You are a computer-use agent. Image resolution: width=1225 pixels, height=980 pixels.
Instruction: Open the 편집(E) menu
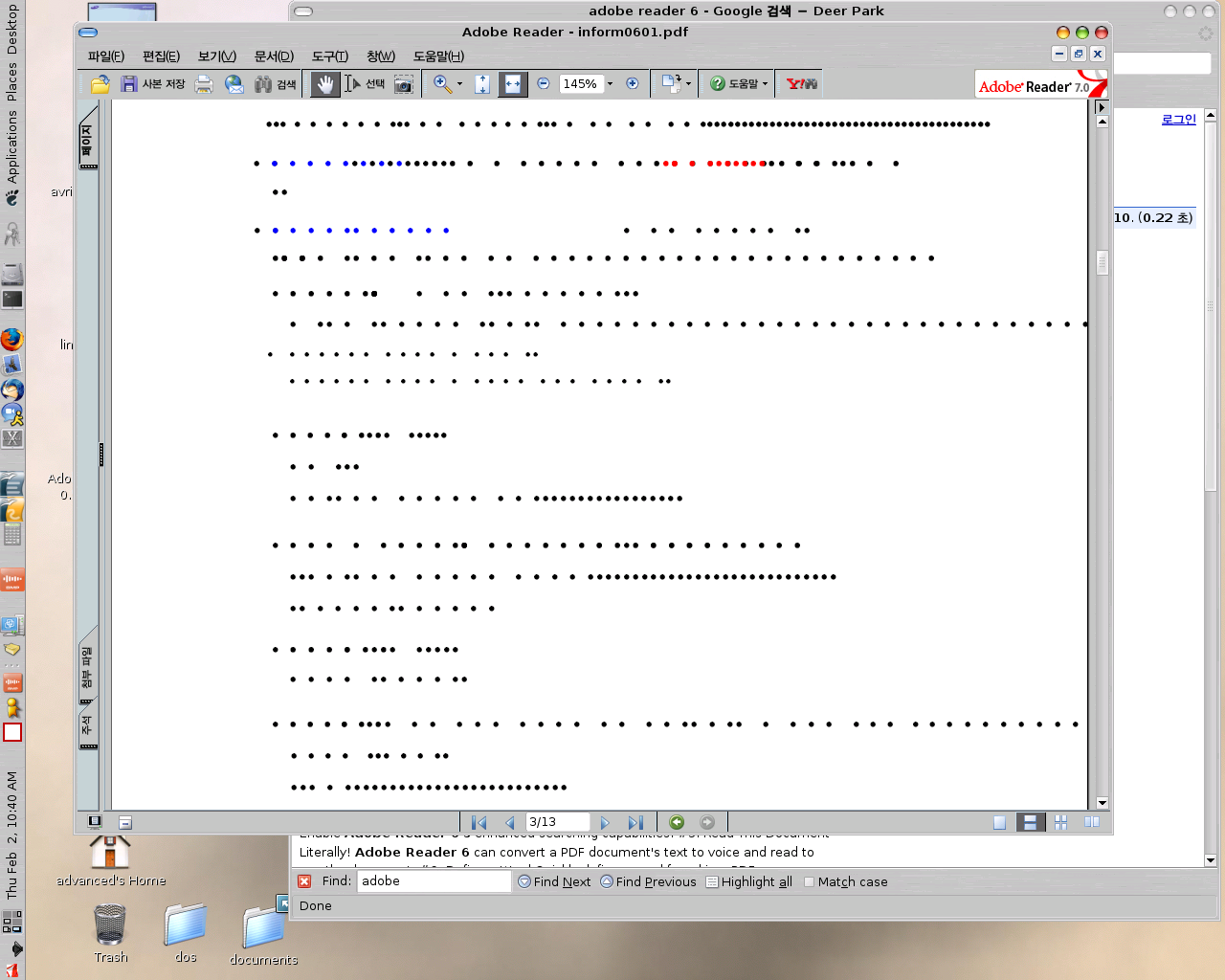coord(161,56)
